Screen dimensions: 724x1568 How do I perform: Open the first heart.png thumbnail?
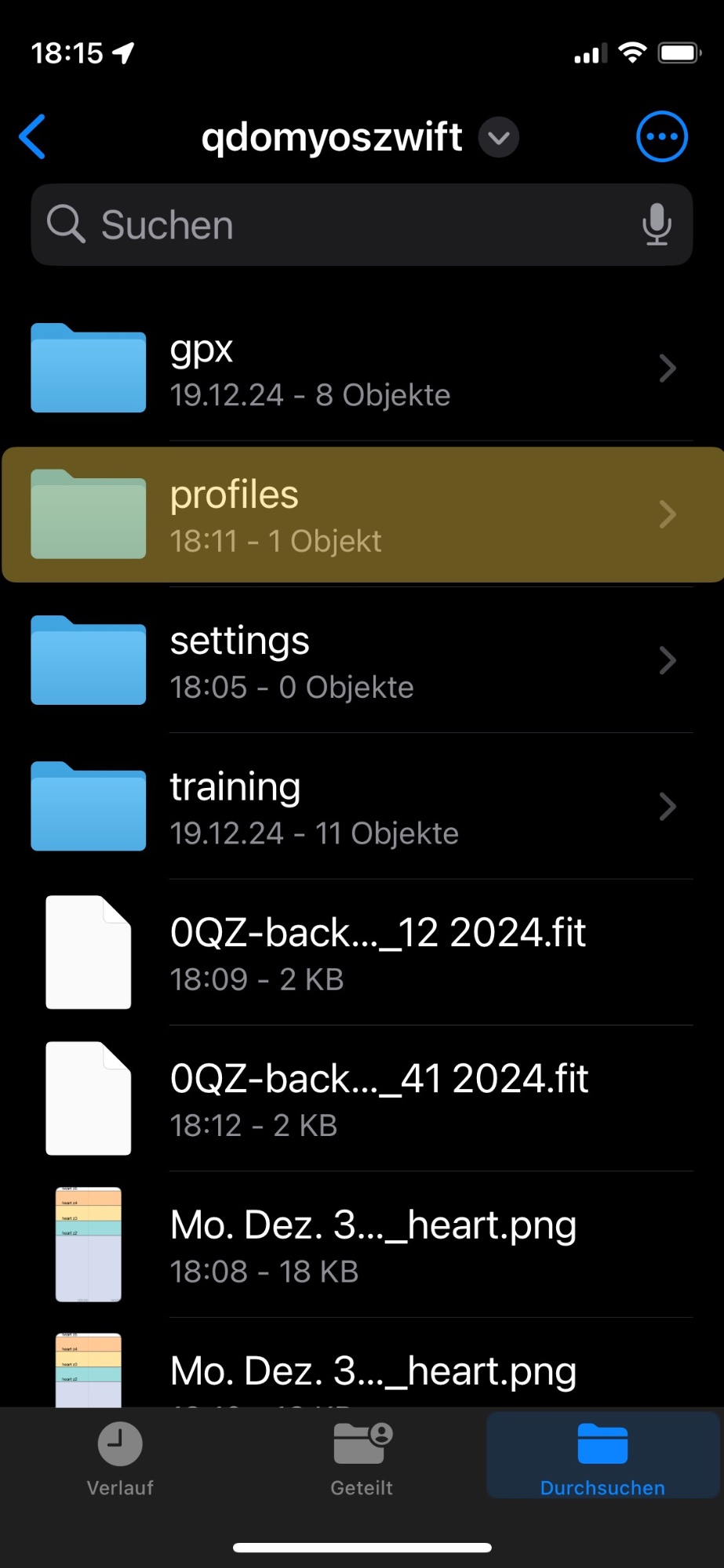[88, 1244]
